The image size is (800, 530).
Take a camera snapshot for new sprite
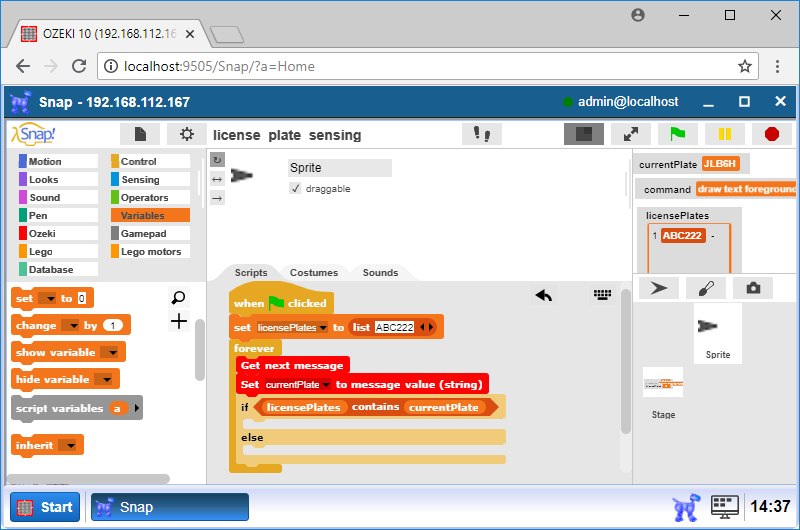point(753,288)
